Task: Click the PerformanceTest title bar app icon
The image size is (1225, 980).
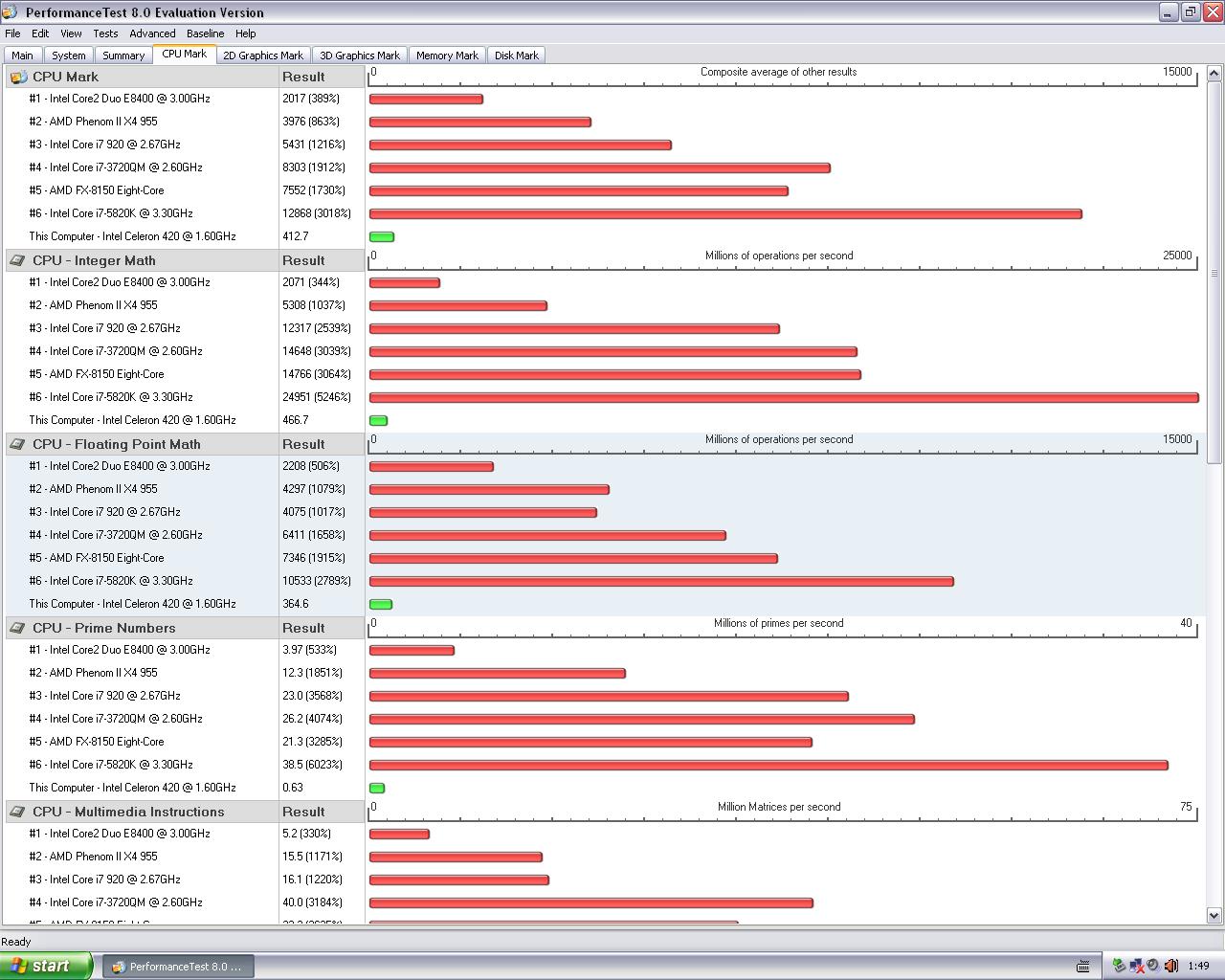Action: (x=11, y=12)
